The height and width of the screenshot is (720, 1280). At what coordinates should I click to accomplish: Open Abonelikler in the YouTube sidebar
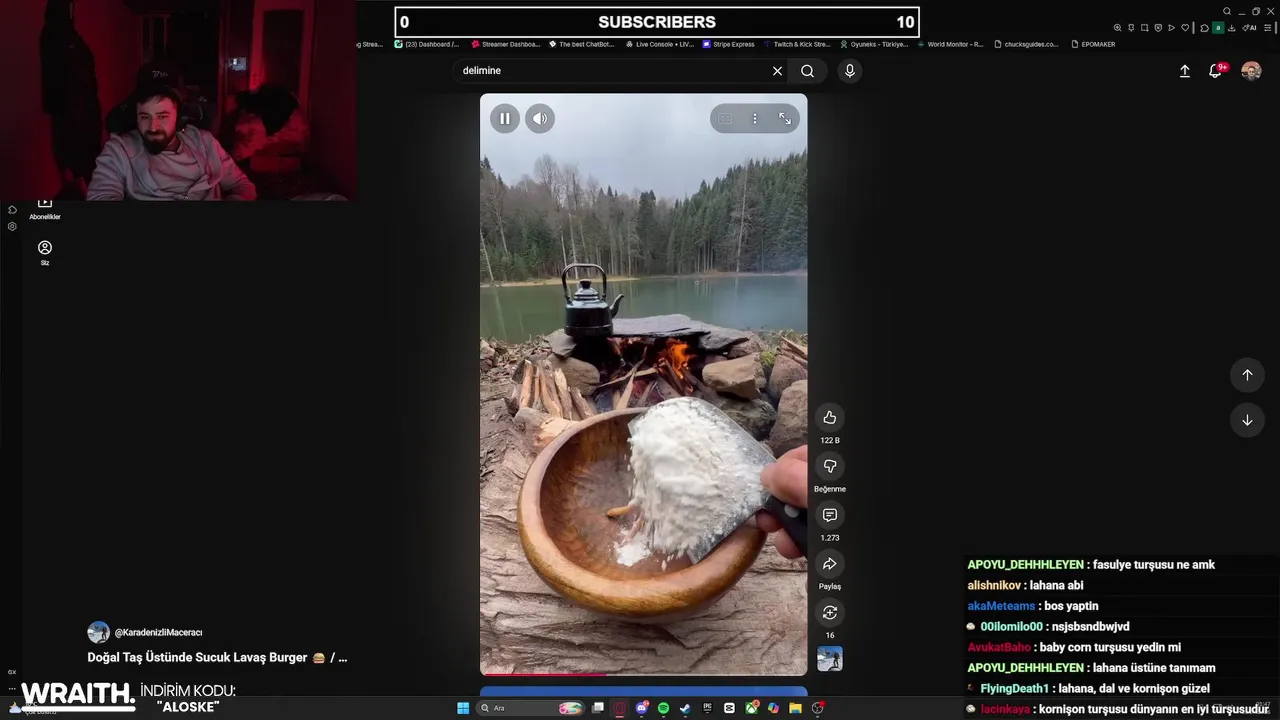[45, 208]
